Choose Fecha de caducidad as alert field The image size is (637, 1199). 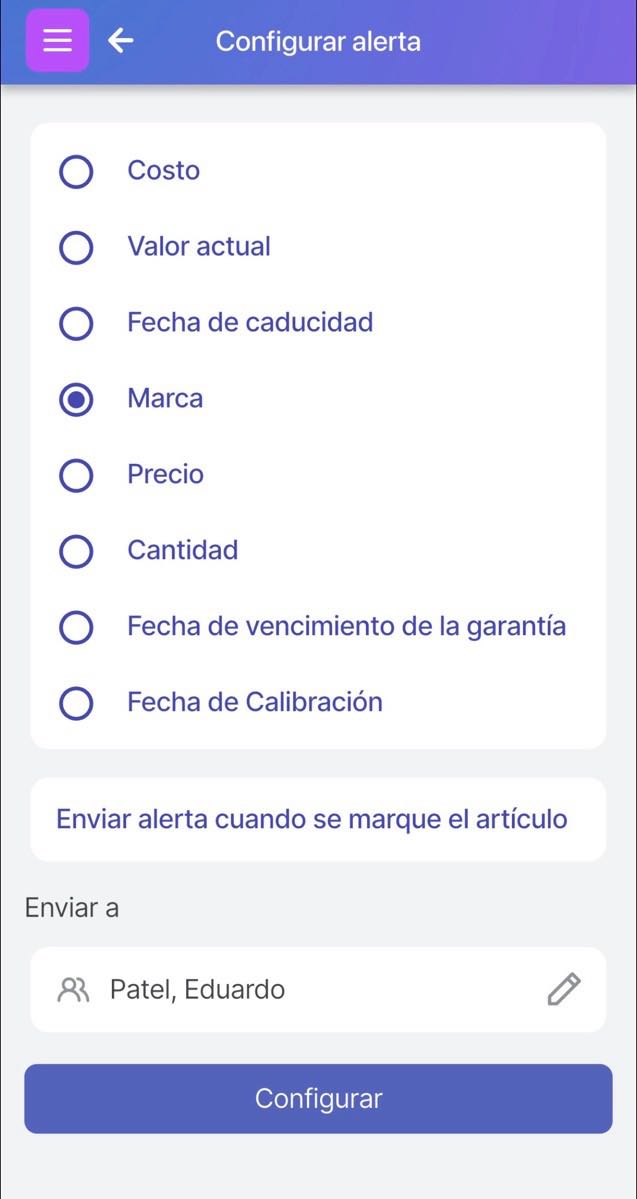point(75,324)
